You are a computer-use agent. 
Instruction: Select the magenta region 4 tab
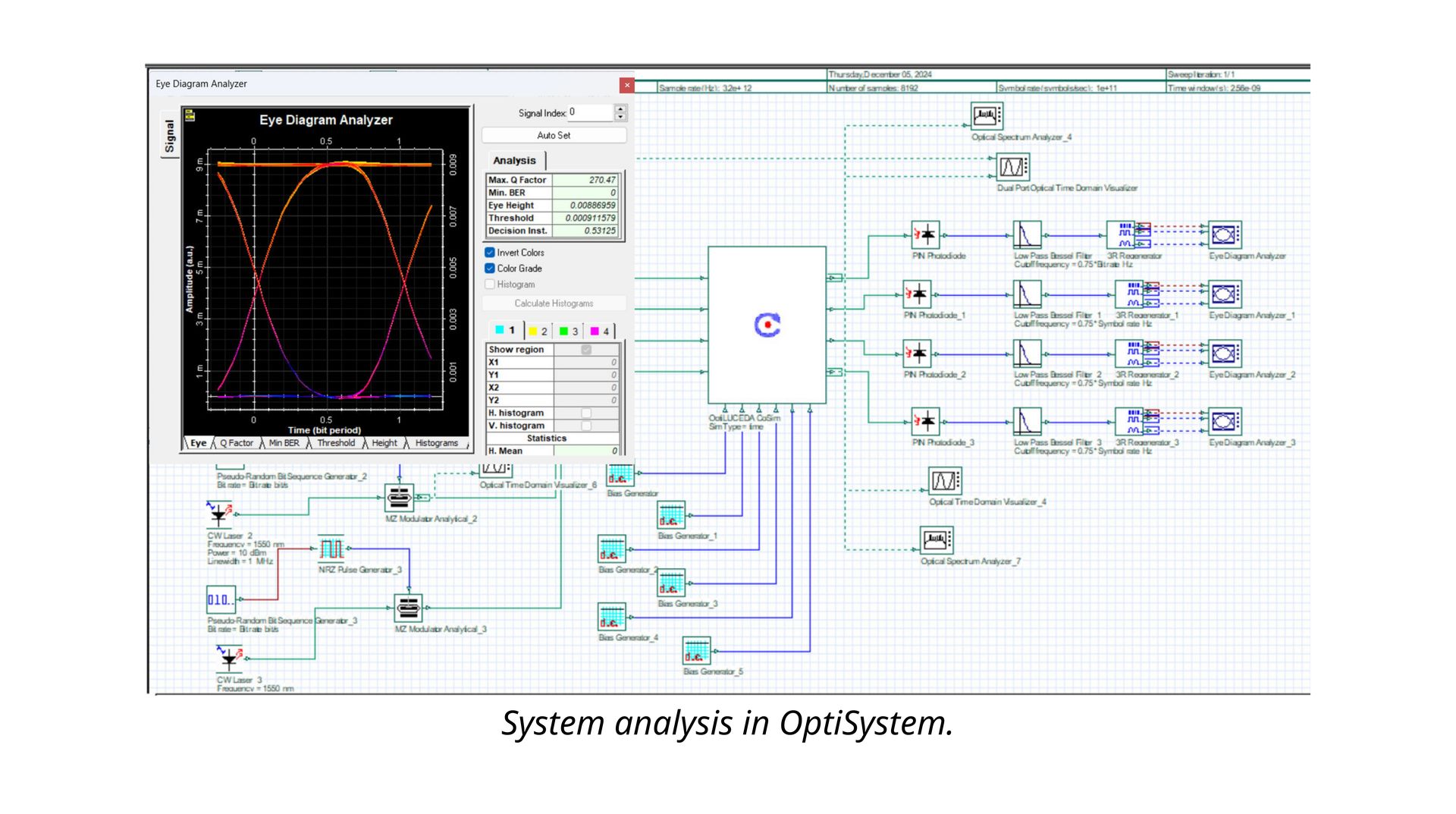600,332
